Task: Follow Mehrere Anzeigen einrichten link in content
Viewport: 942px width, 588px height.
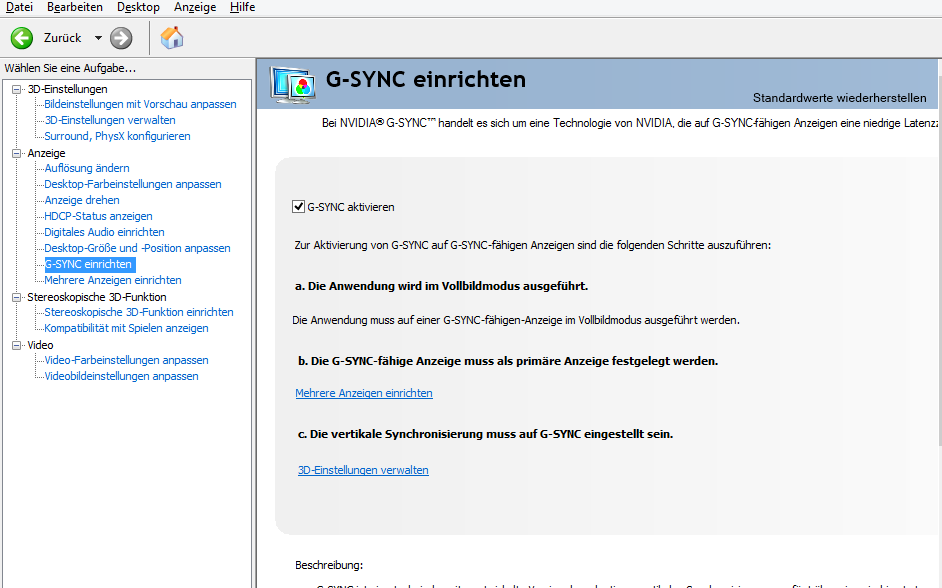Action: pos(363,393)
